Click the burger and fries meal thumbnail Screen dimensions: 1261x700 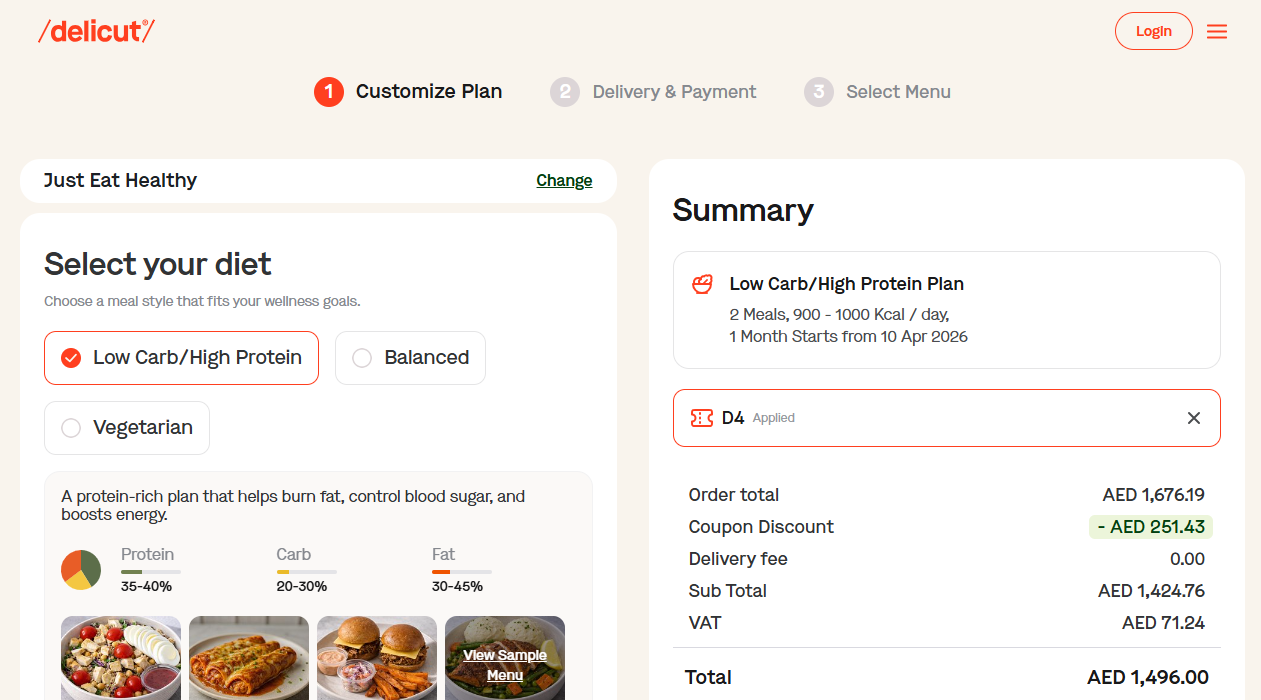pos(377,658)
